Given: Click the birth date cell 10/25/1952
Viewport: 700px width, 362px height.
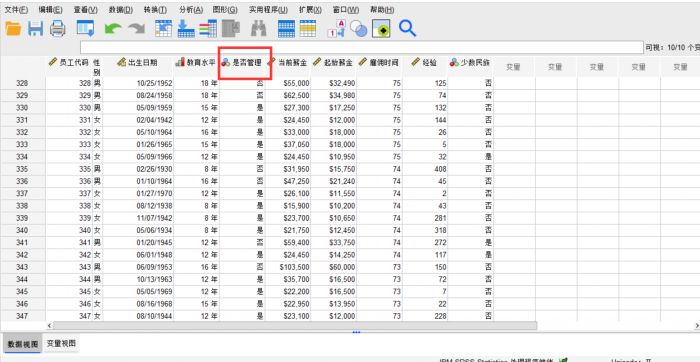Looking at the screenshot, I should pos(138,83).
